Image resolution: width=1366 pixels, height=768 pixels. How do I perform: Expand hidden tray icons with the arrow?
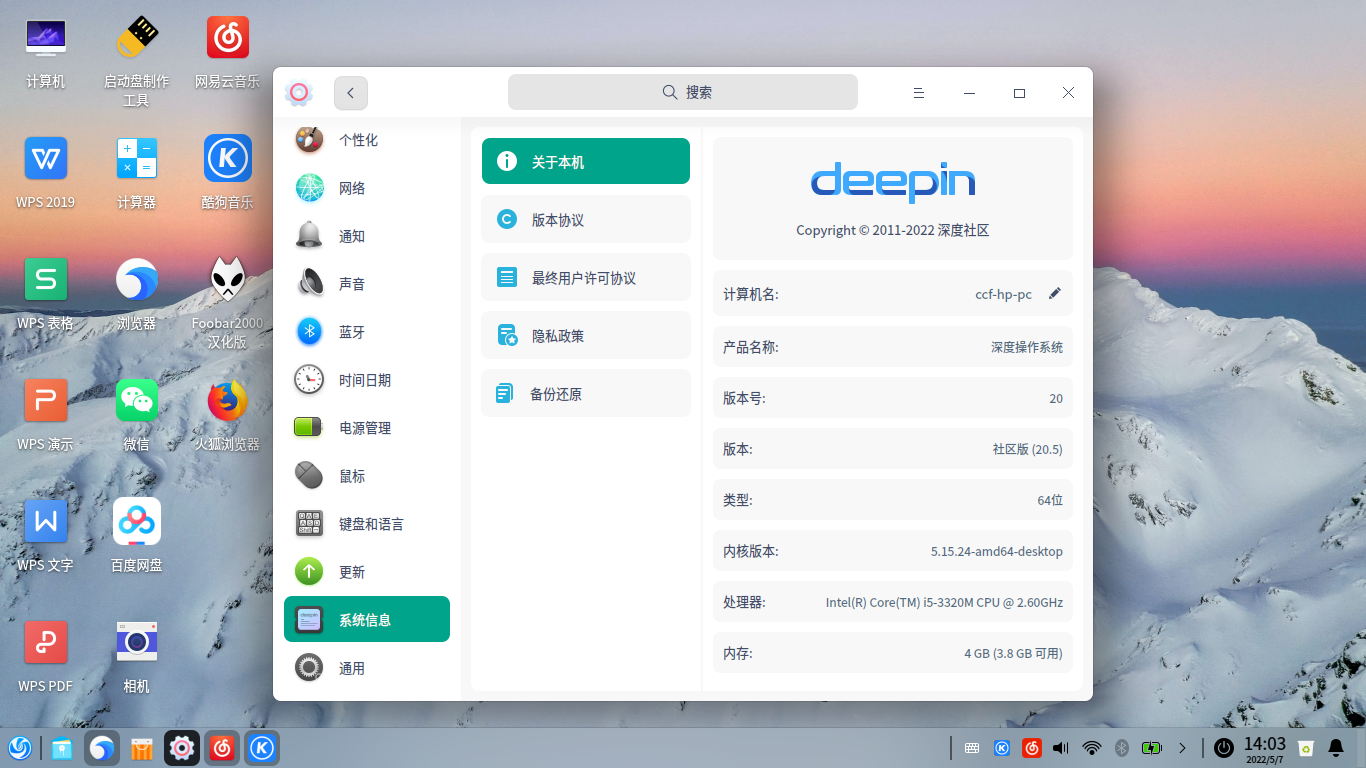[x=1183, y=747]
